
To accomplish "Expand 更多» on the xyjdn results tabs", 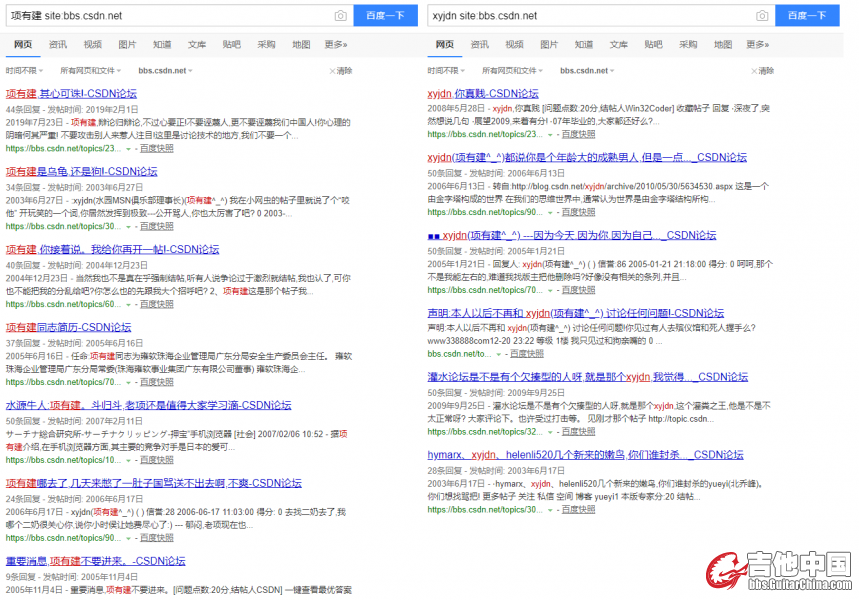I will [758, 44].
